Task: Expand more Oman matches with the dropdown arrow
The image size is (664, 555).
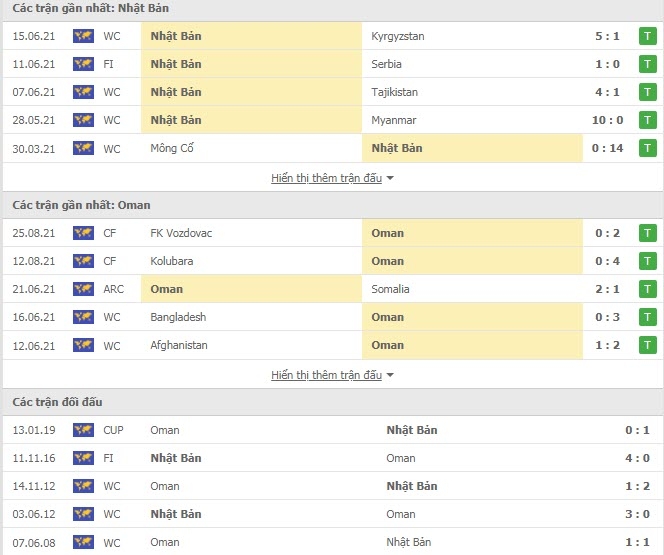Action: coord(390,375)
